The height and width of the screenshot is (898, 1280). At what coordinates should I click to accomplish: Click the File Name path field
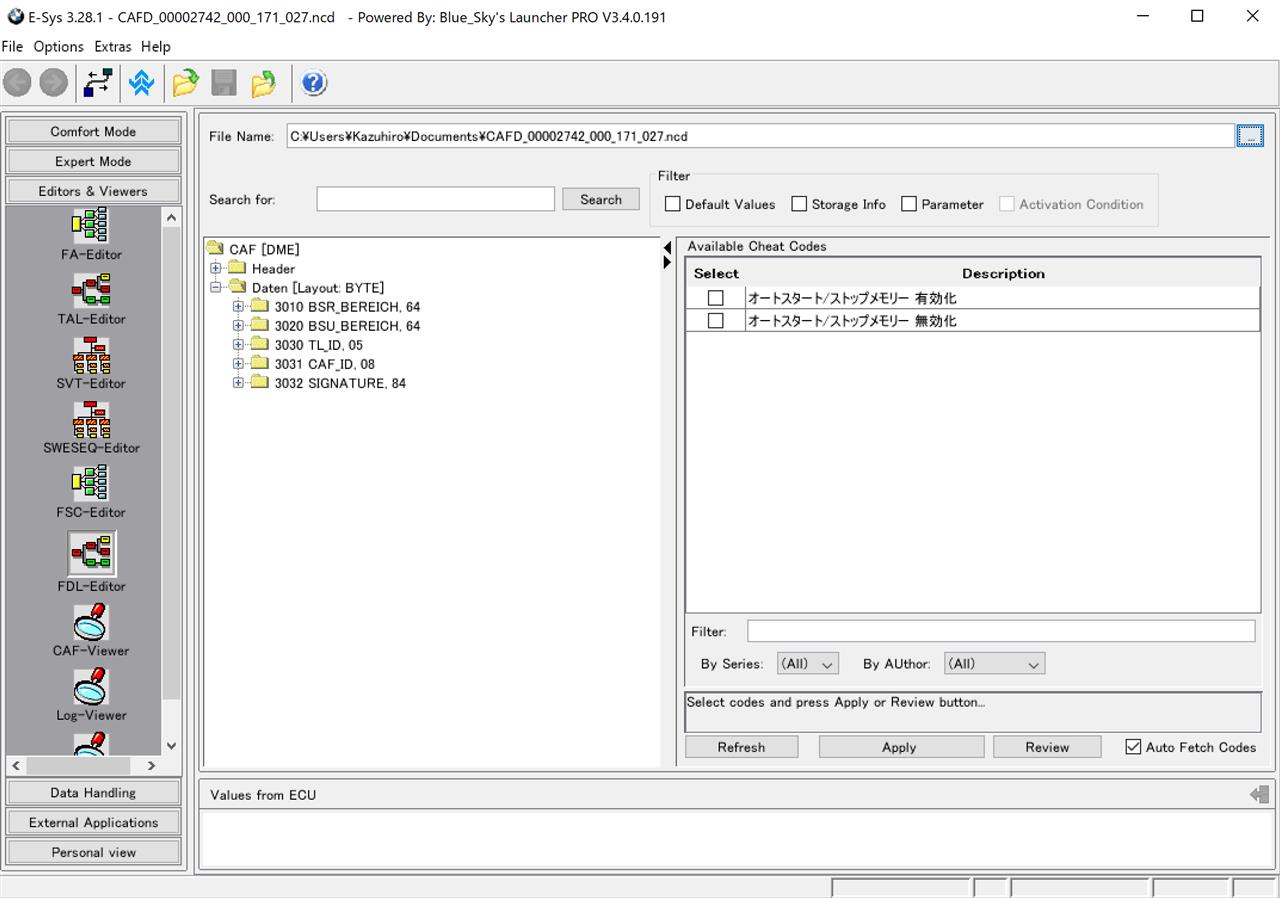[x=760, y=136]
